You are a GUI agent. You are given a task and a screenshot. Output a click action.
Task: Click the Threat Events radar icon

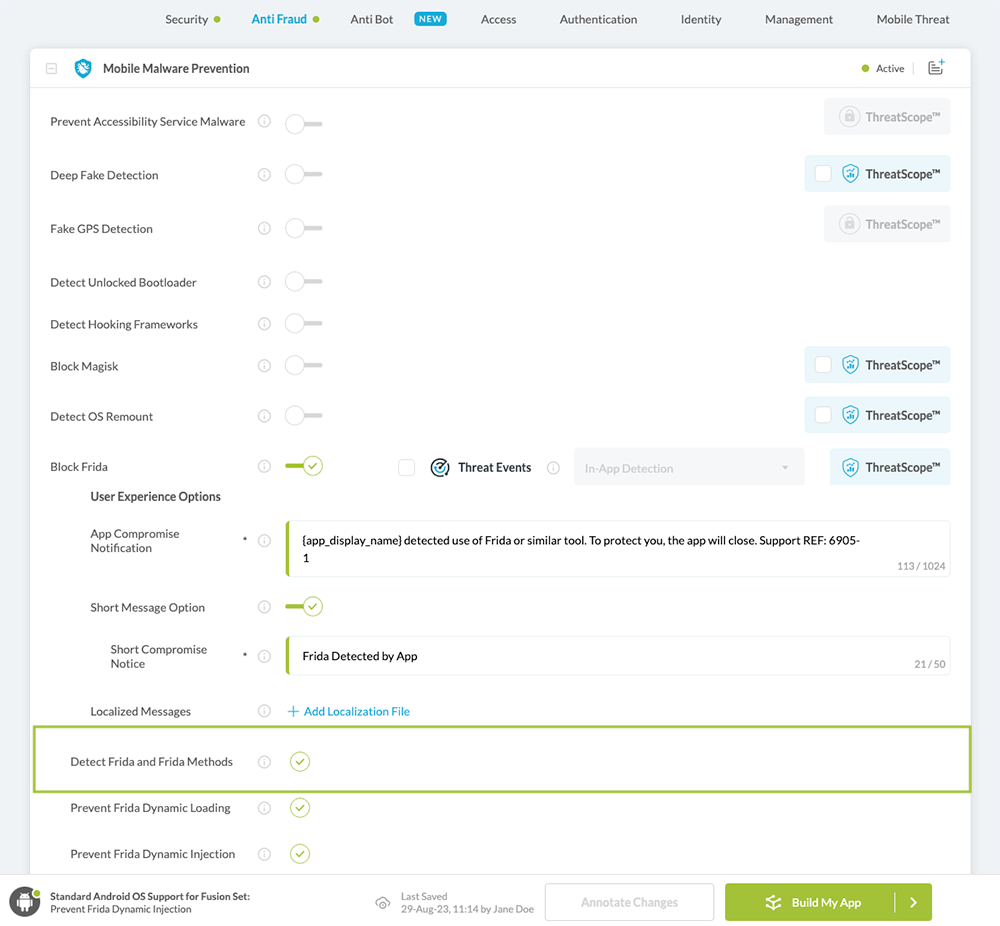(x=440, y=467)
